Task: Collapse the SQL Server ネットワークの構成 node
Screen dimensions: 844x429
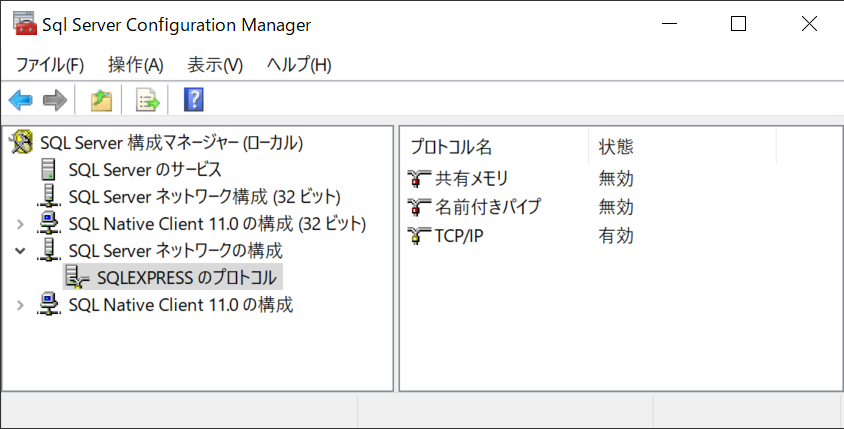Action: pos(21,251)
